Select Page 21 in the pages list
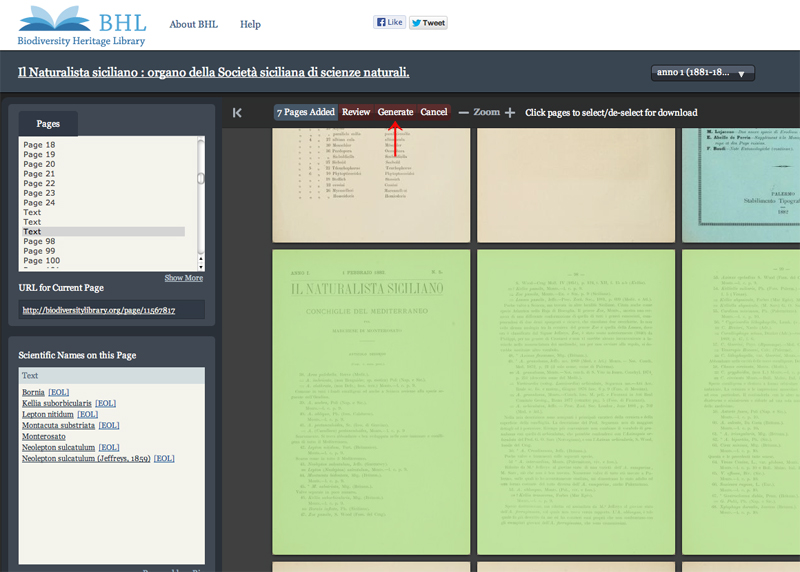Image resolution: width=800 pixels, height=572 pixels. 39,174
